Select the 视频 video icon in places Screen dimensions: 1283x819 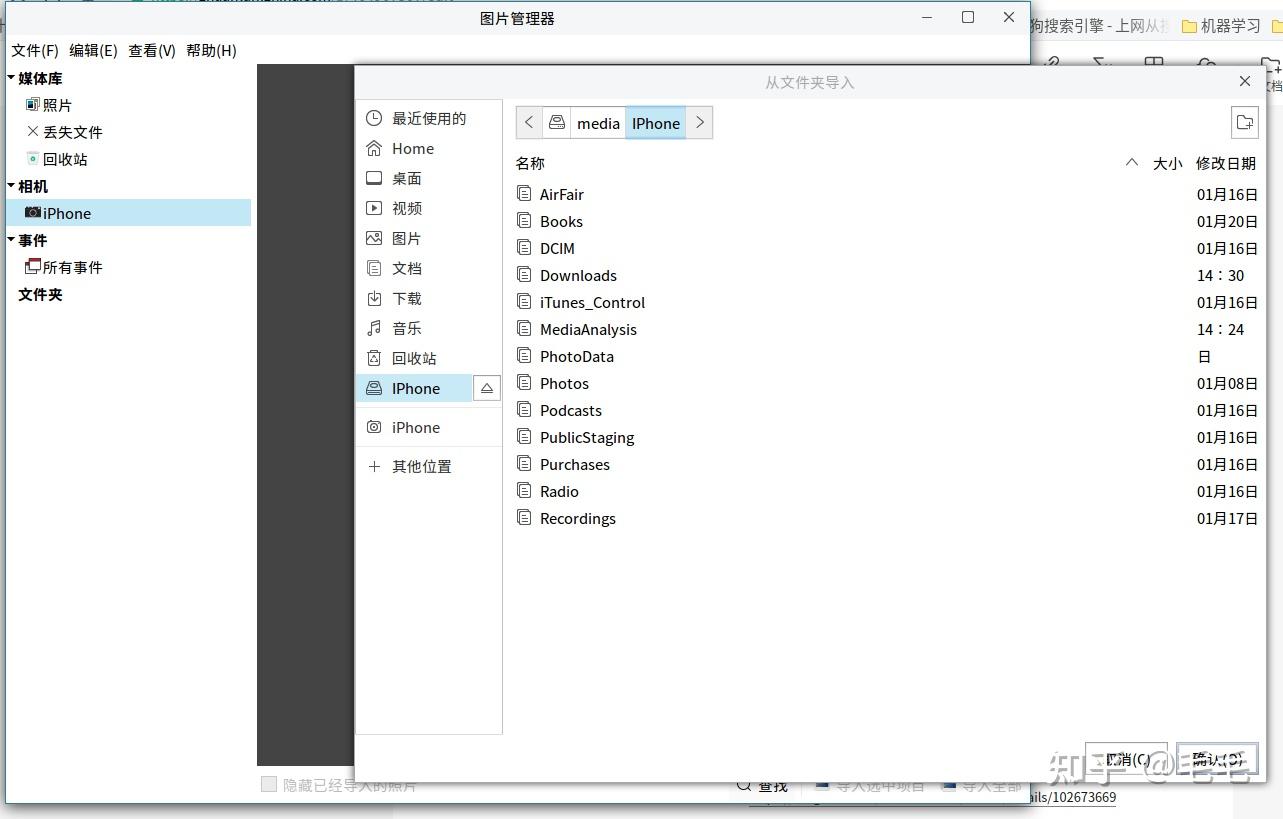tap(374, 208)
